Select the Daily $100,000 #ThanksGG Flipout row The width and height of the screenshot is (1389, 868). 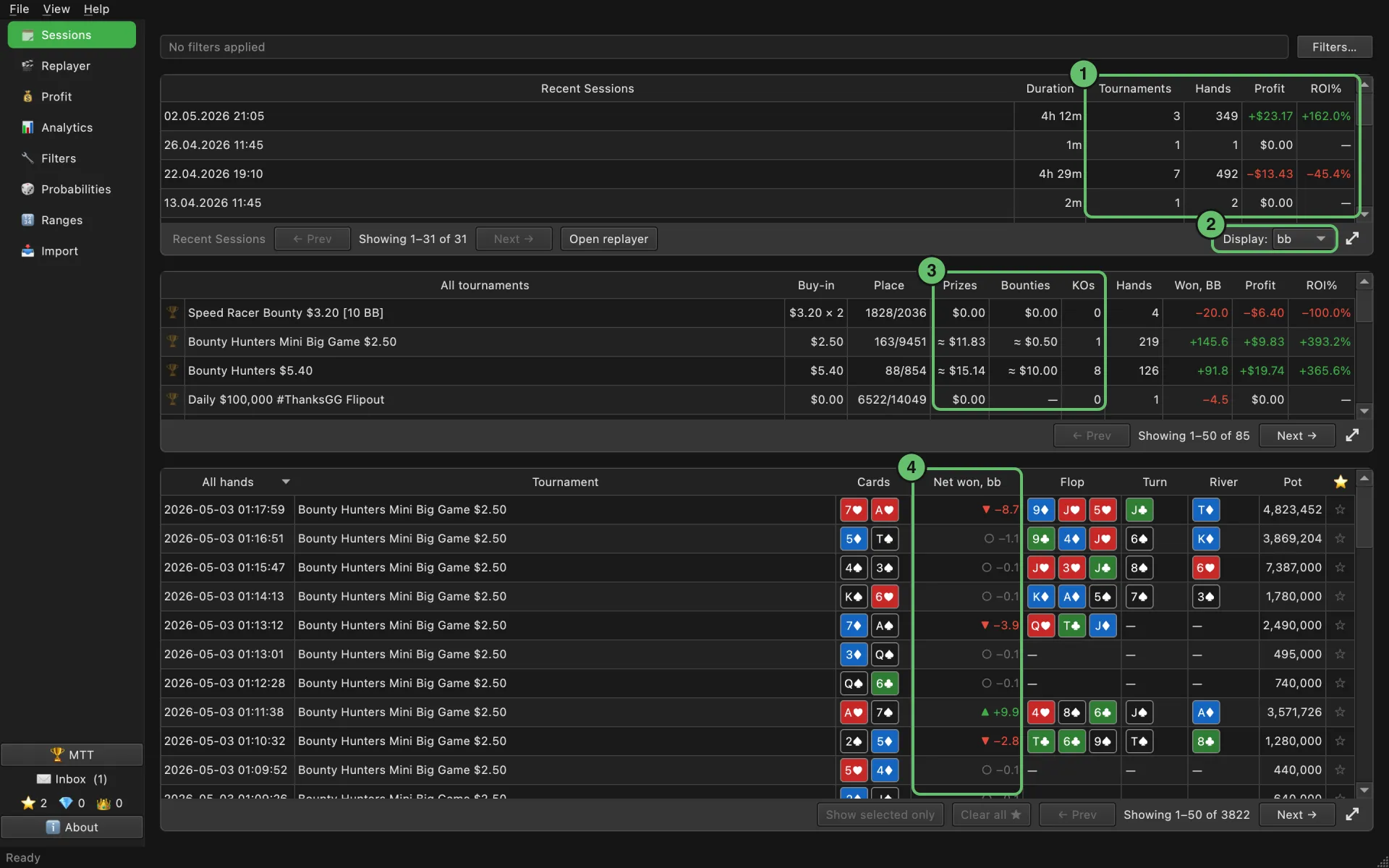[757, 399]
